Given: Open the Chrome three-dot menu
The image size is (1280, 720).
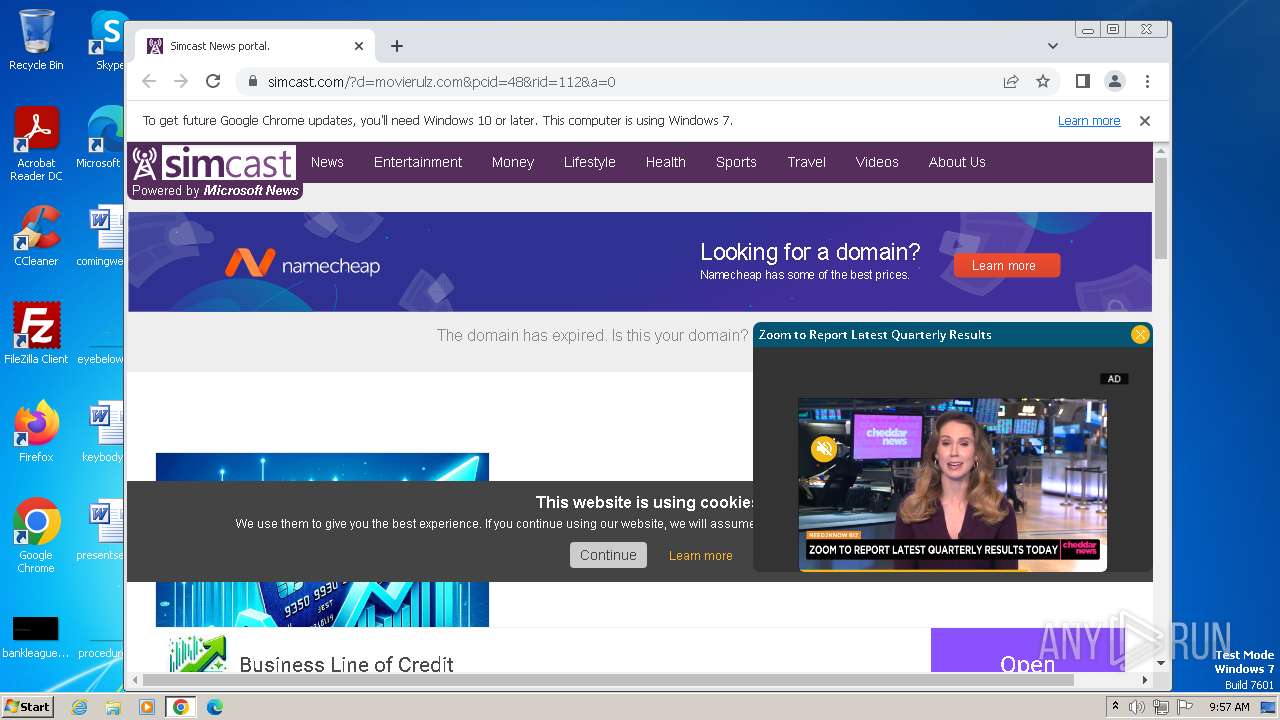Looking at the screenshot, I should point(1147,81).
